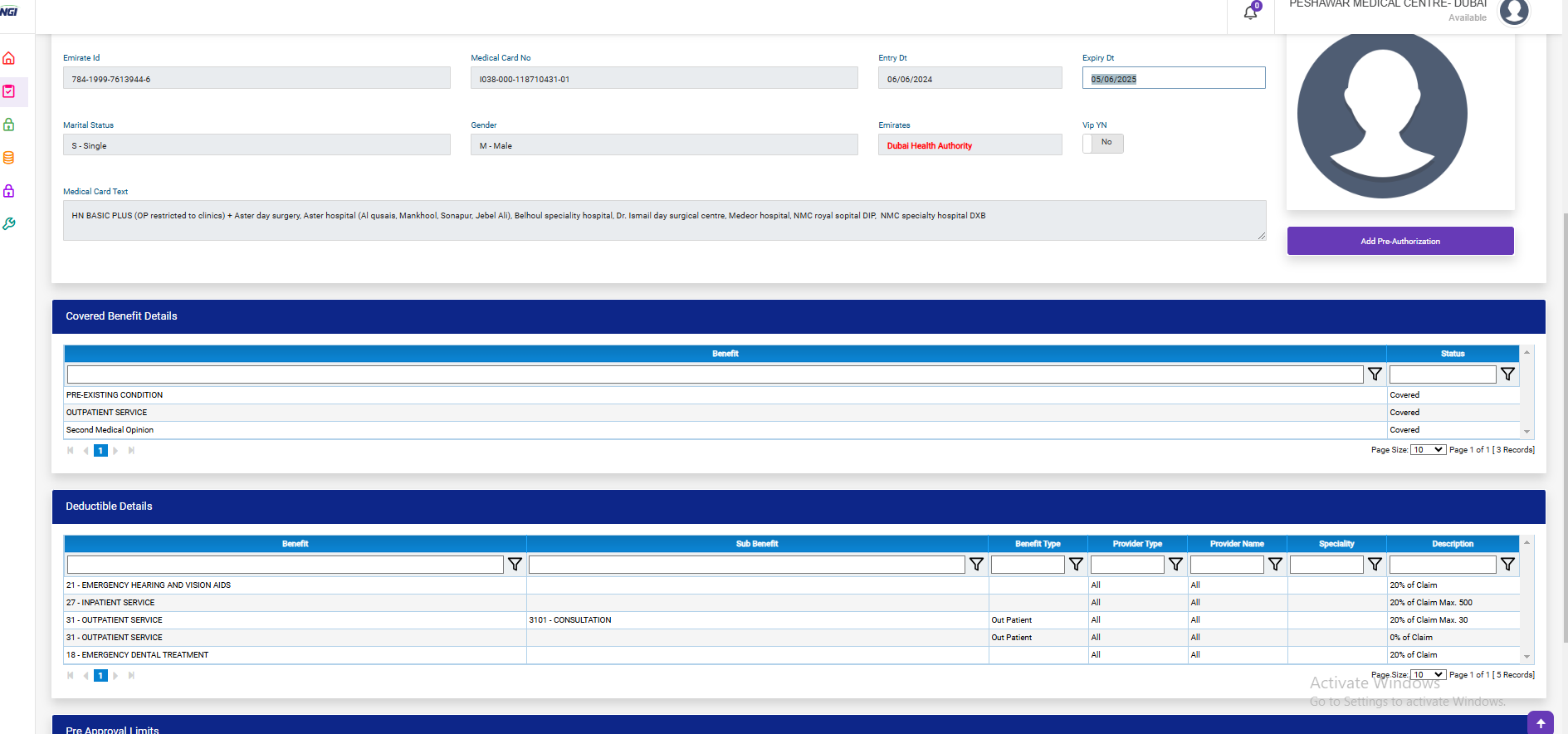The height and width of the screenshot is (734, 1568).
Task: Click the green lock icon in the sidebar
Action: coord(9,125)
